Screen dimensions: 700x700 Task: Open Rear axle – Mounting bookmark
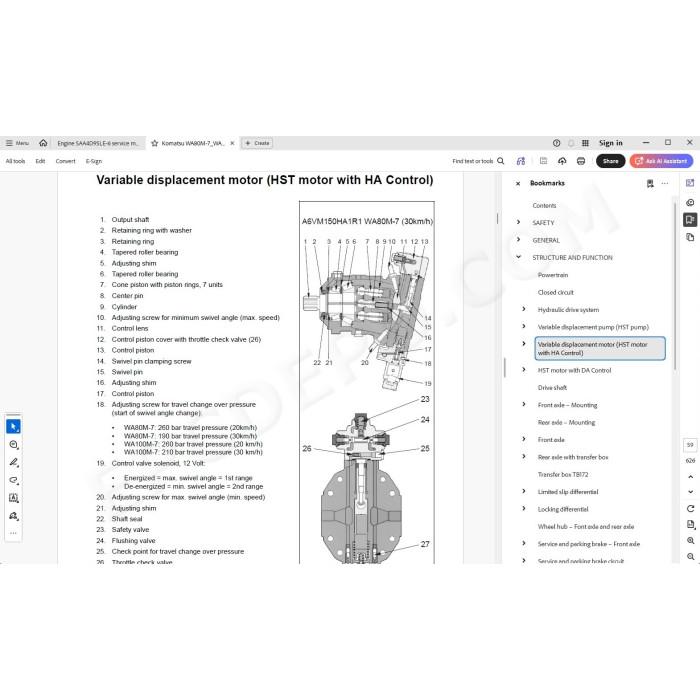[566, 422]
